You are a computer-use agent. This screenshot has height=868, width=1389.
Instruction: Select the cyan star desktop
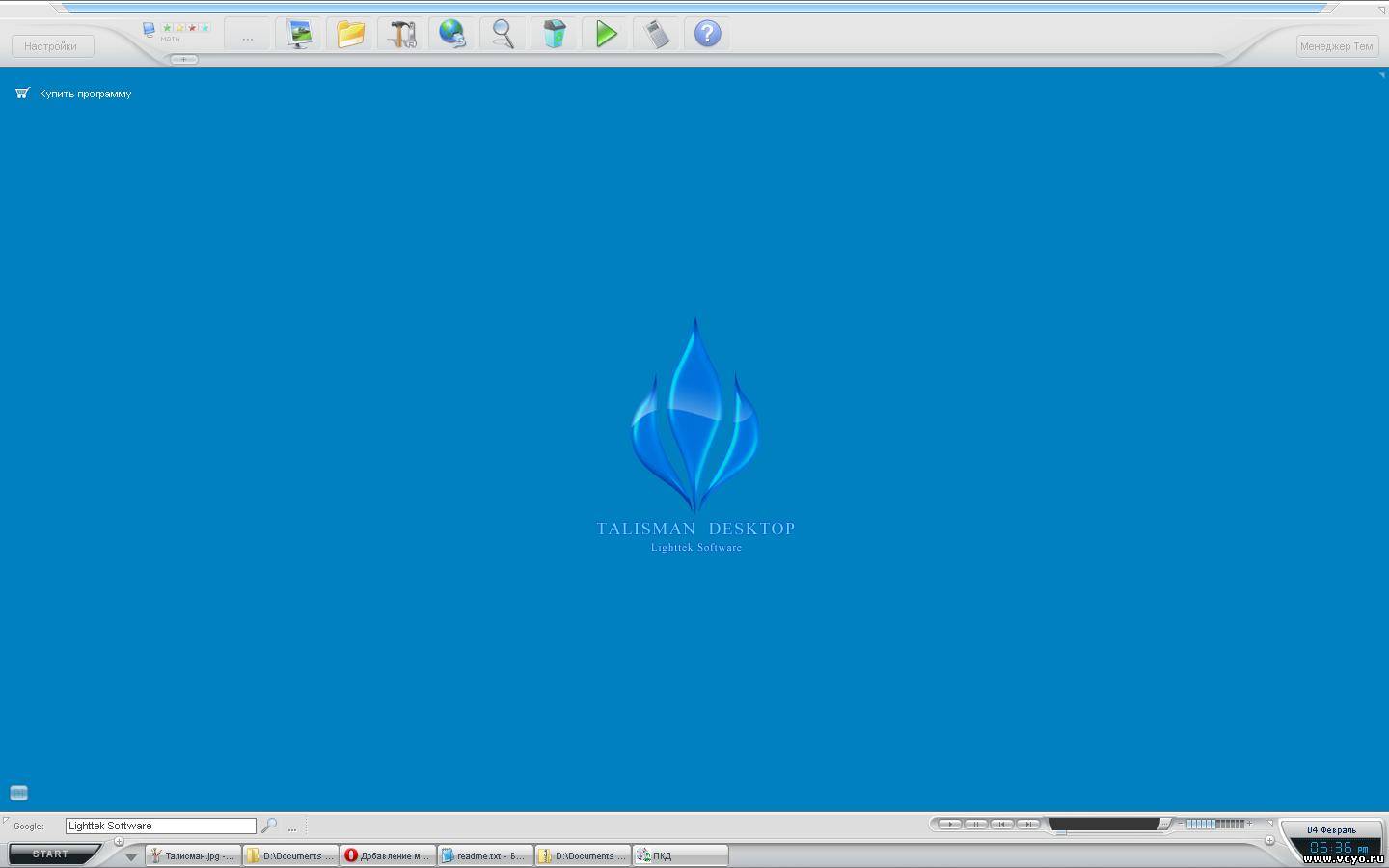point(204,27)
